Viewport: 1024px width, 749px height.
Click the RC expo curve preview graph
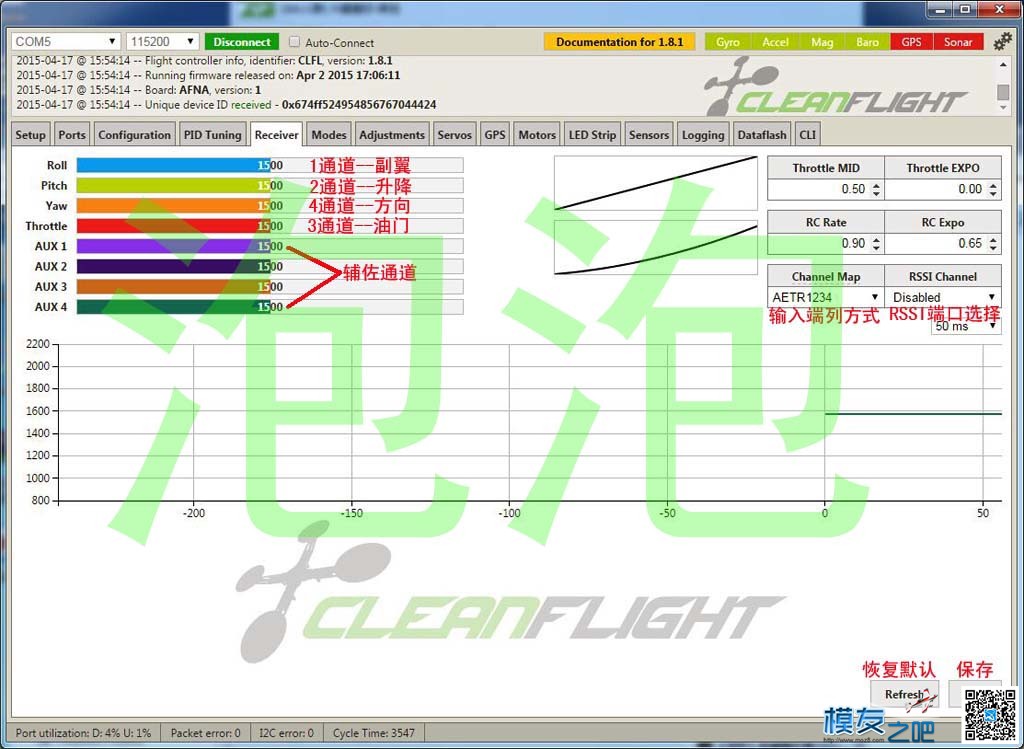pos(656,247)
